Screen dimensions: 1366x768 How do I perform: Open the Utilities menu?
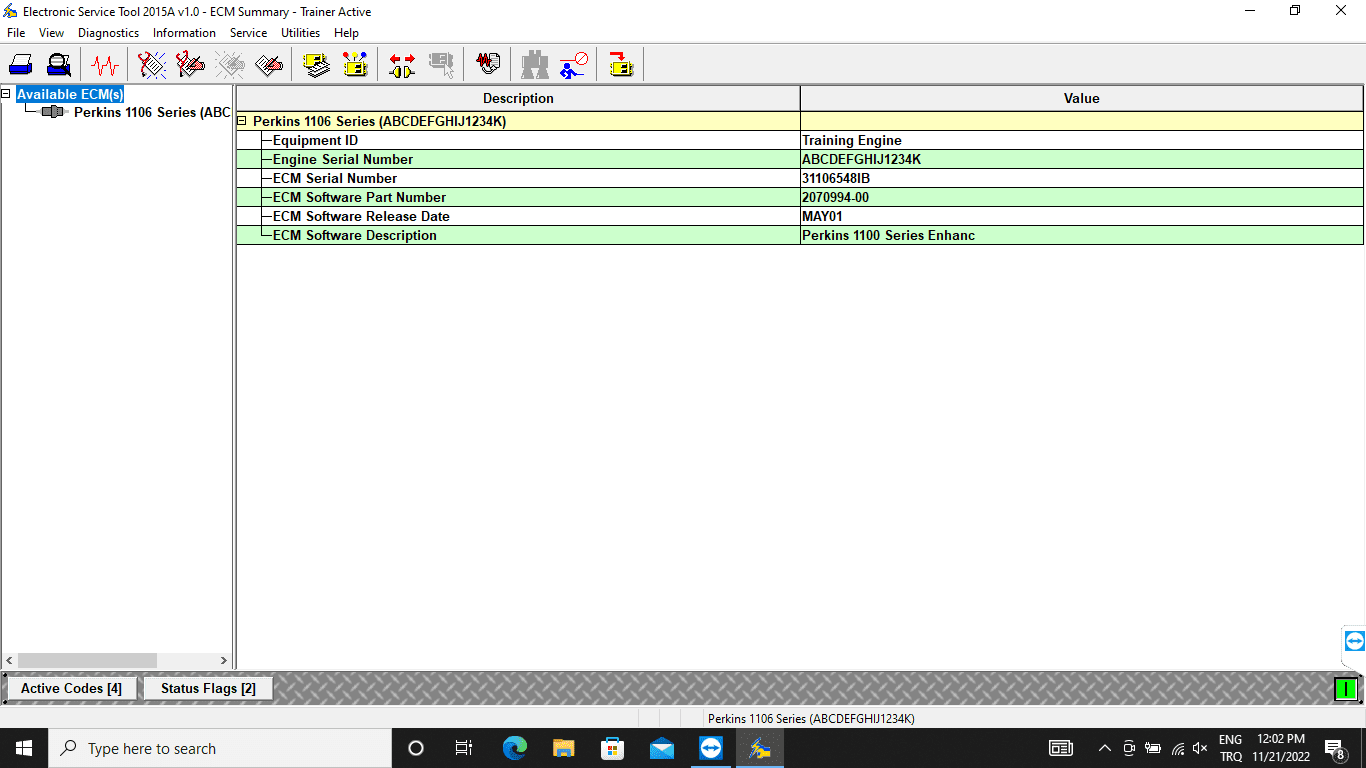pos(300,33)
